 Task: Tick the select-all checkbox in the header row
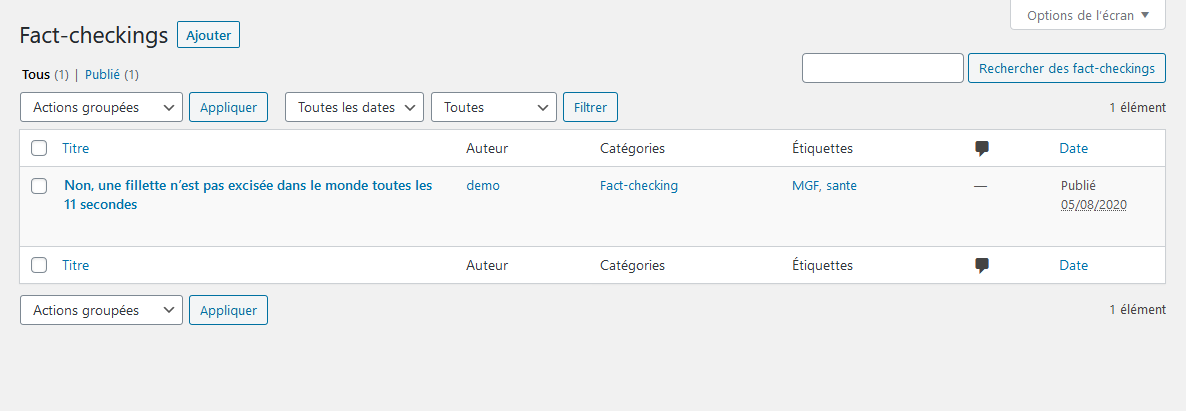39,148
